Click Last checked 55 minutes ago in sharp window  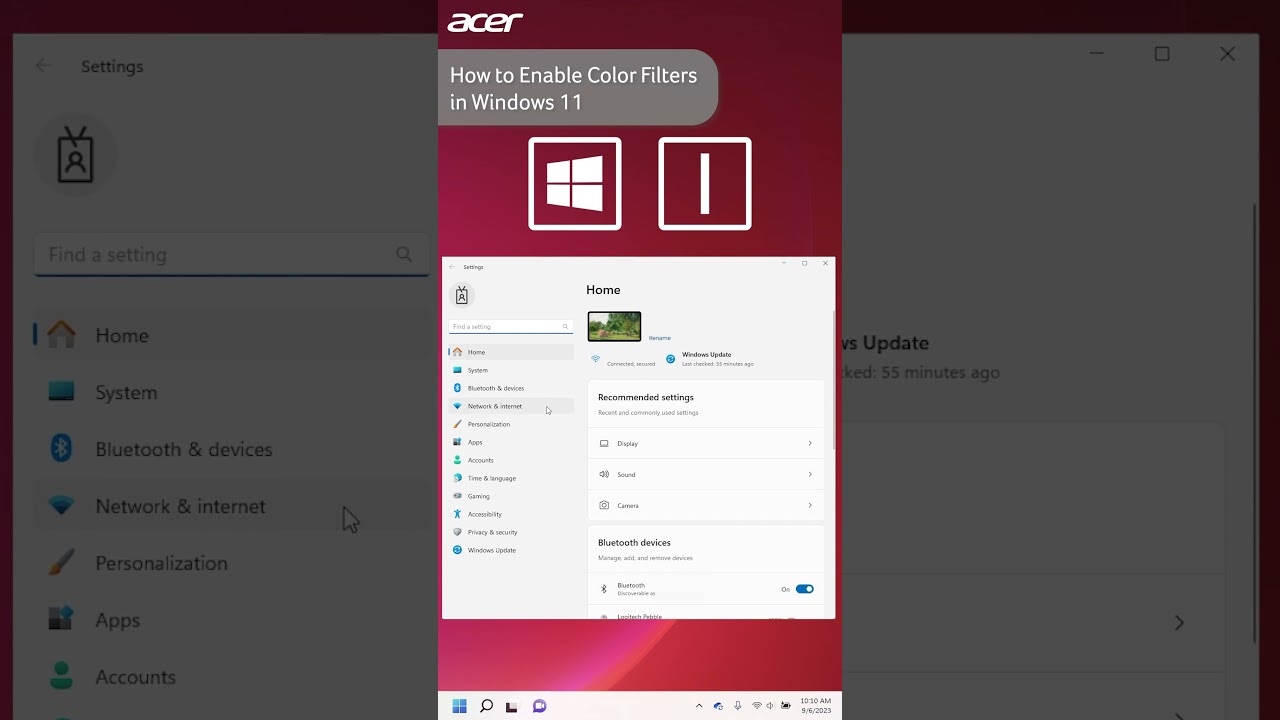[718, 364]
